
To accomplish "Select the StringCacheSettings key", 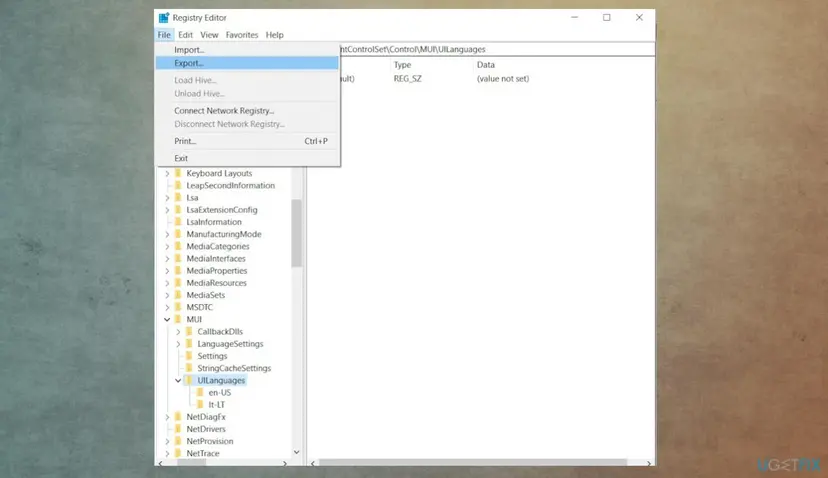I will tap(234, 368).
